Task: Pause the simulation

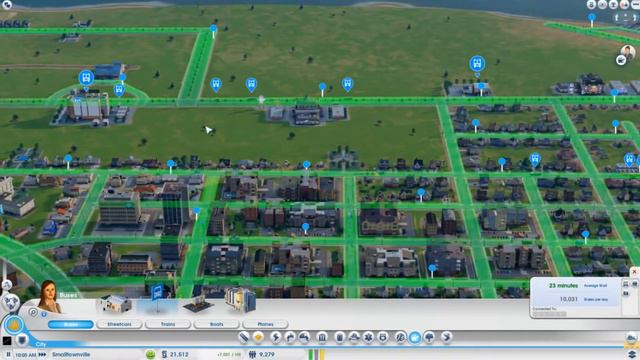Action: (x=8, y=355)
